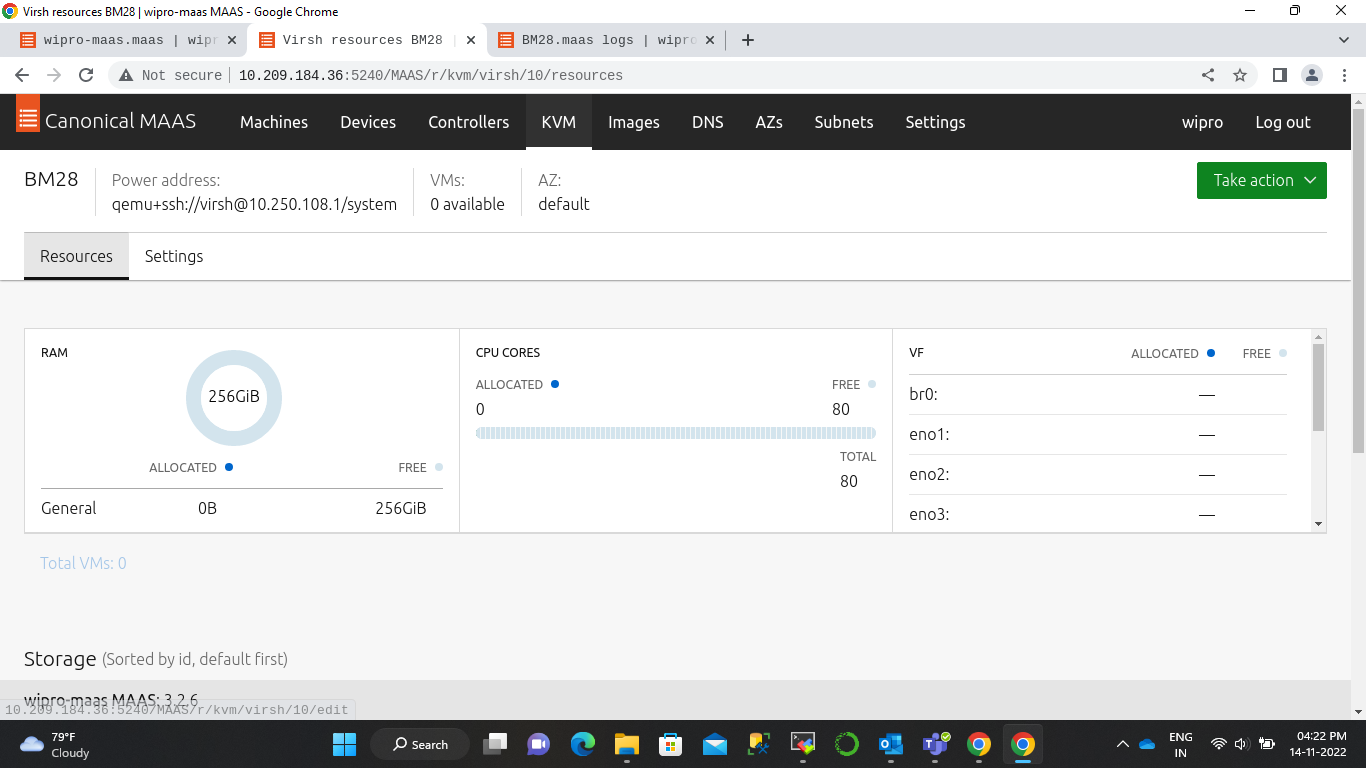Open the Chrome tab search chevron
This screenshot has width=1366, height=768.
1343,40
